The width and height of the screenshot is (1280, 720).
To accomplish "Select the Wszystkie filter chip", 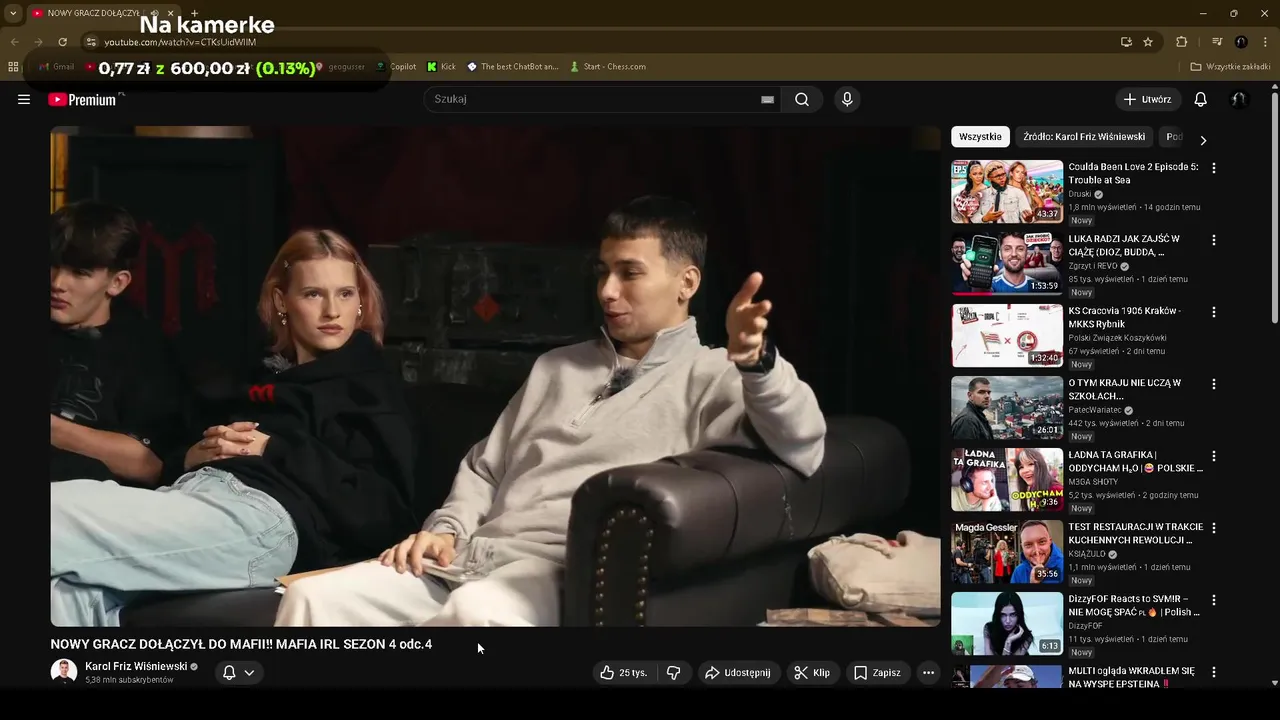I will pos(980,137).
